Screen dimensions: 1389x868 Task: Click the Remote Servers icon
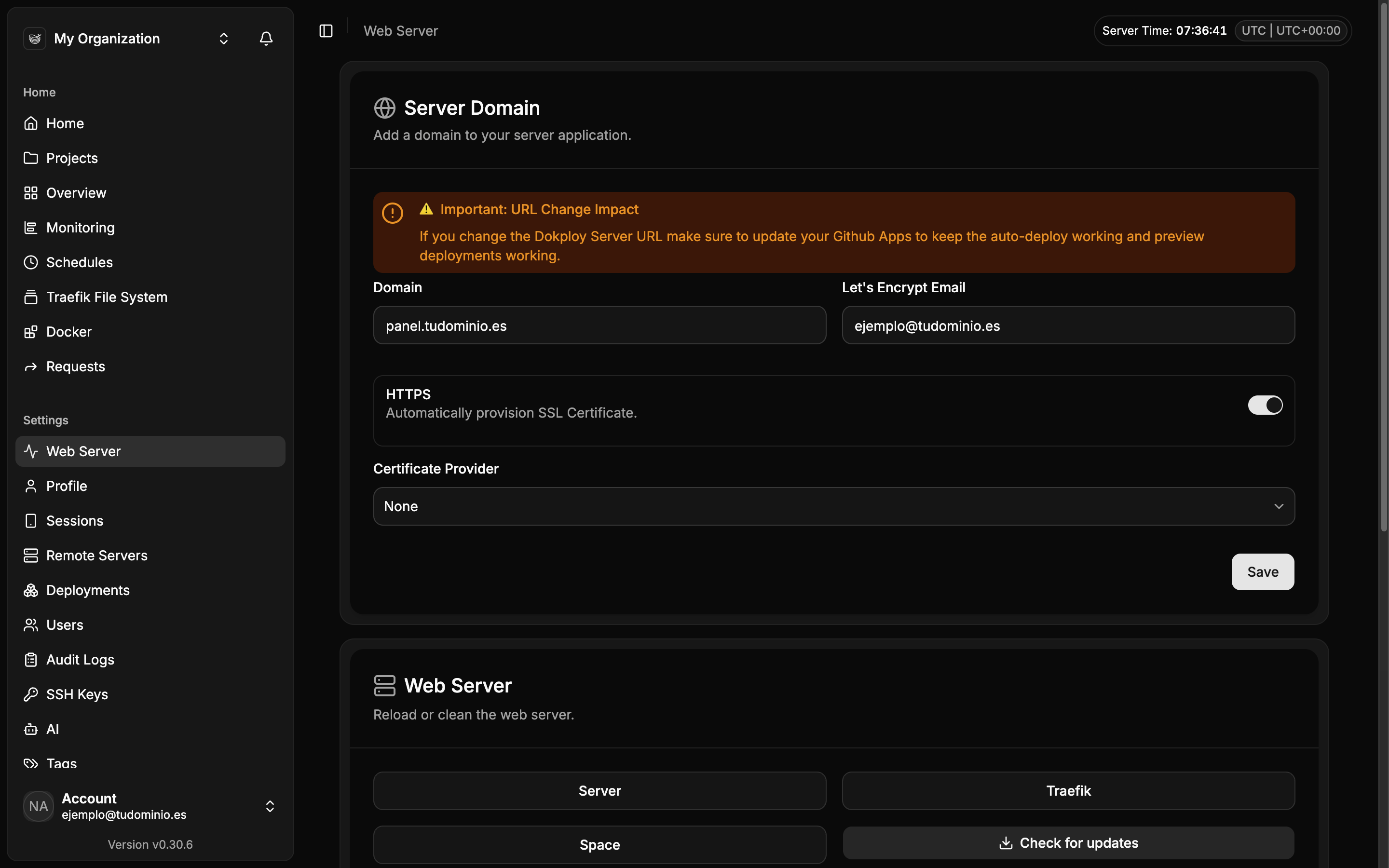point(31,556)
